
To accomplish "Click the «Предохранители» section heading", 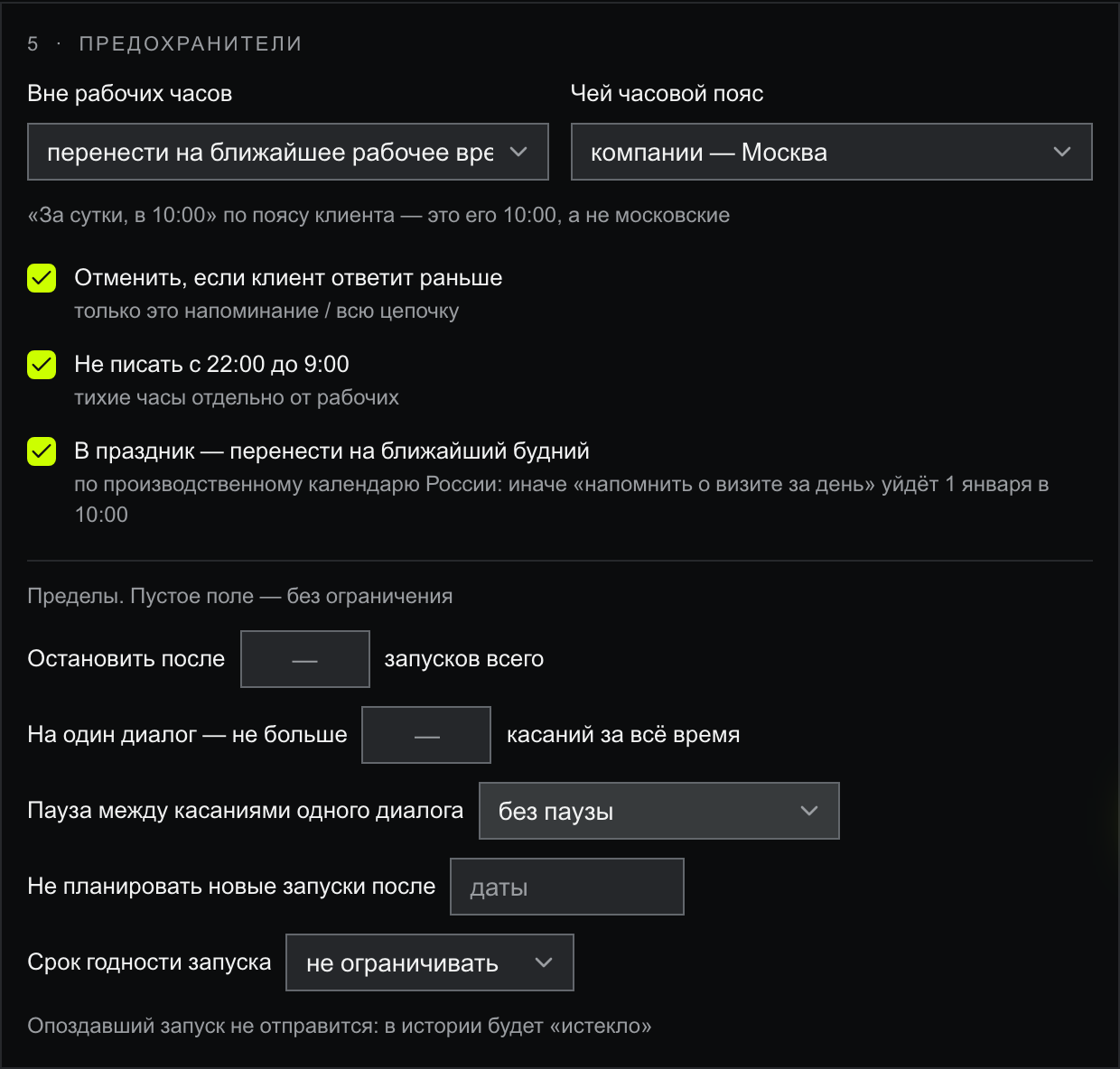I will [191, 43].
